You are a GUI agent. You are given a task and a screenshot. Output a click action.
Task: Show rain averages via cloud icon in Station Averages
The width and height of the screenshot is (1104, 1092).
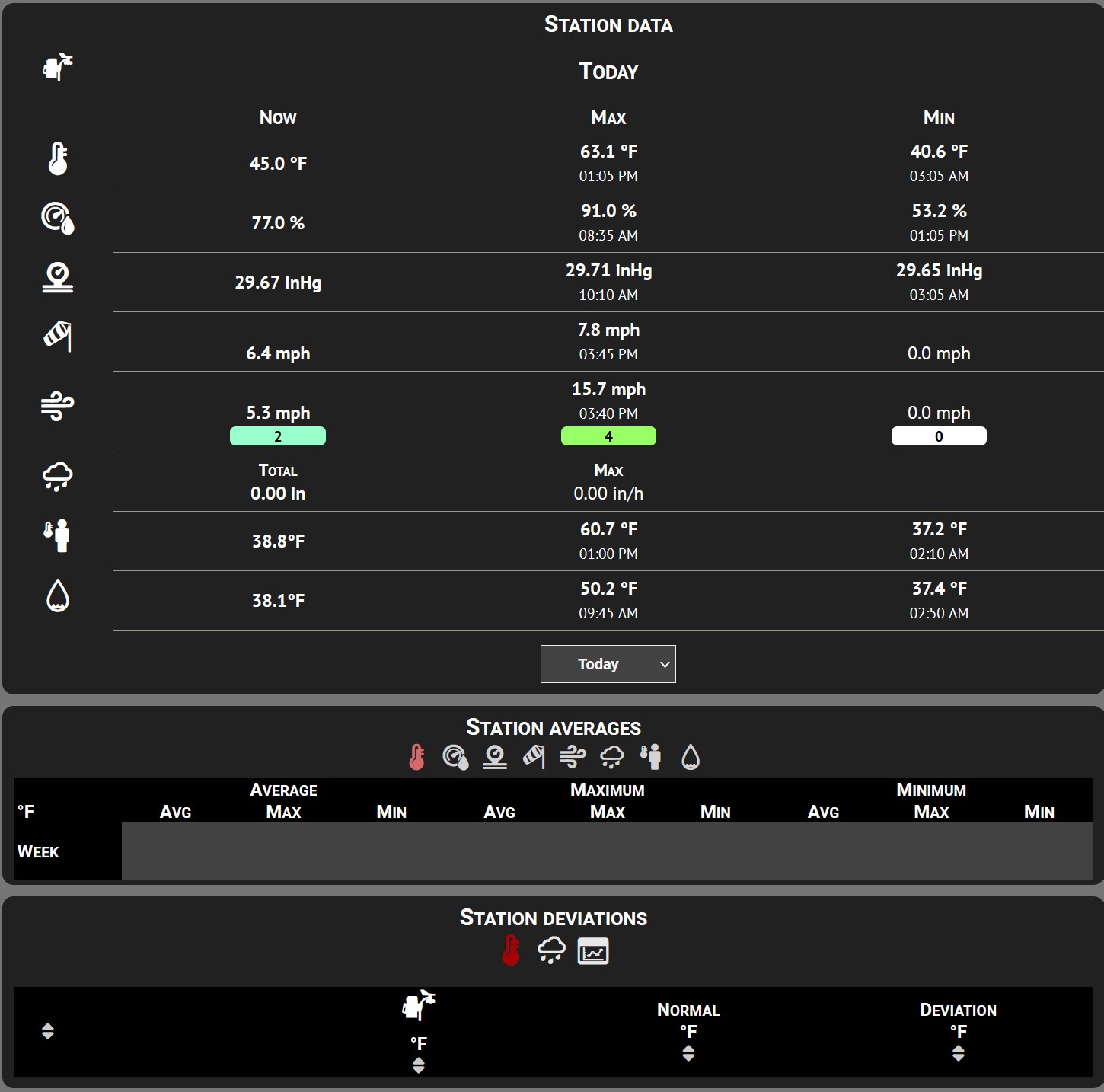612,757
